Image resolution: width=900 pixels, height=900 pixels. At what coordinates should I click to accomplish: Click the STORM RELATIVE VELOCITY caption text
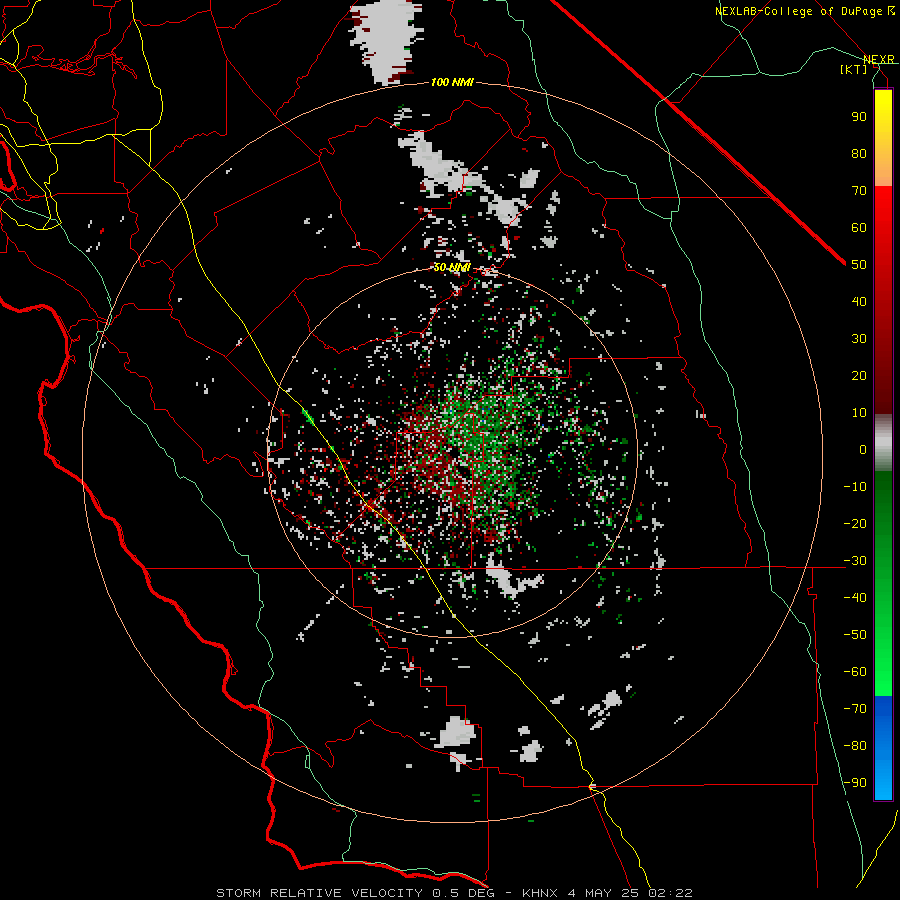pyautogui.click(x=321, y=893)
